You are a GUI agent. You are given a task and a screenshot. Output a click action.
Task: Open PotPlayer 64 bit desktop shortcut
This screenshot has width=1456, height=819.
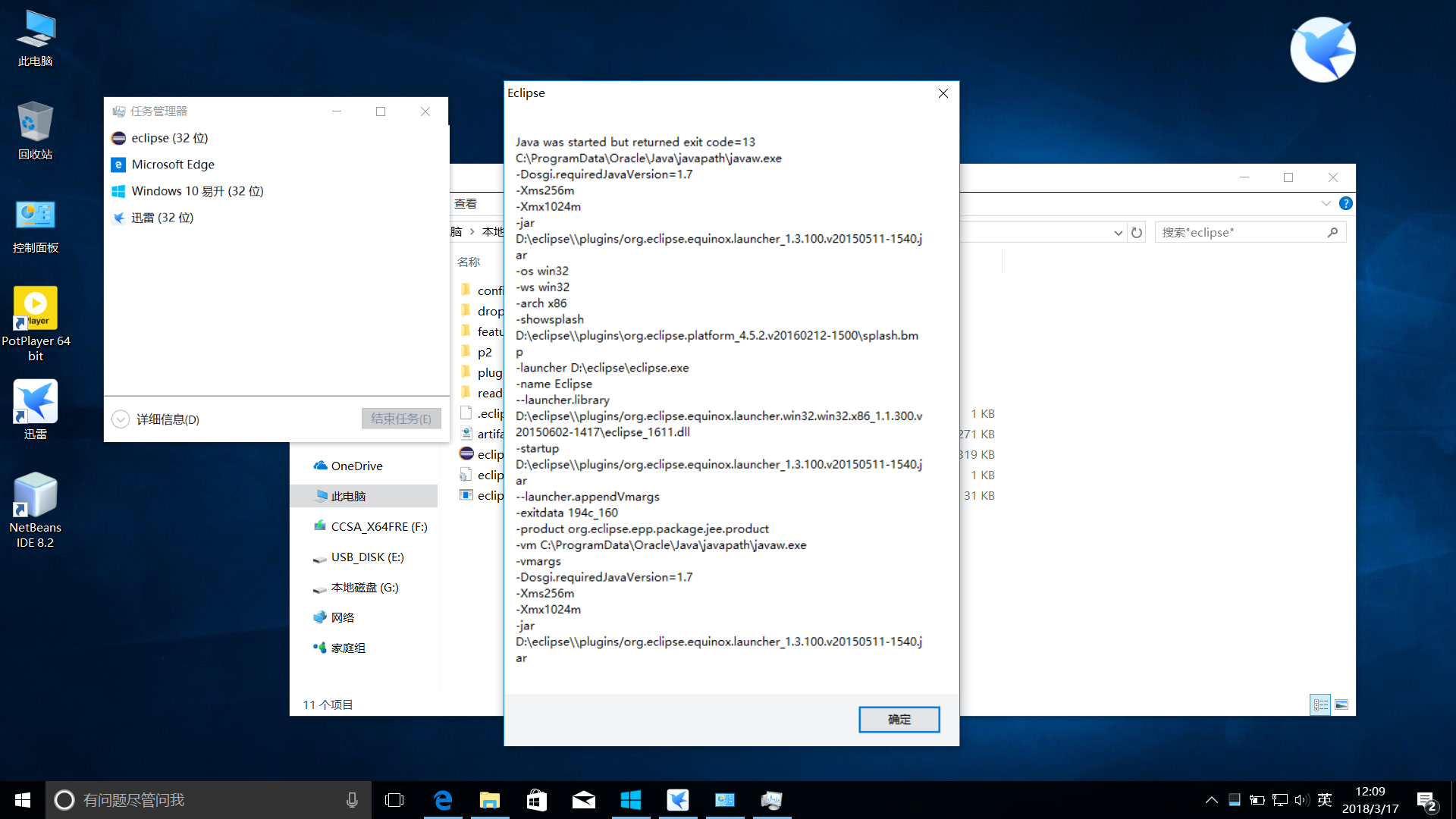click(x=36, y=324)
